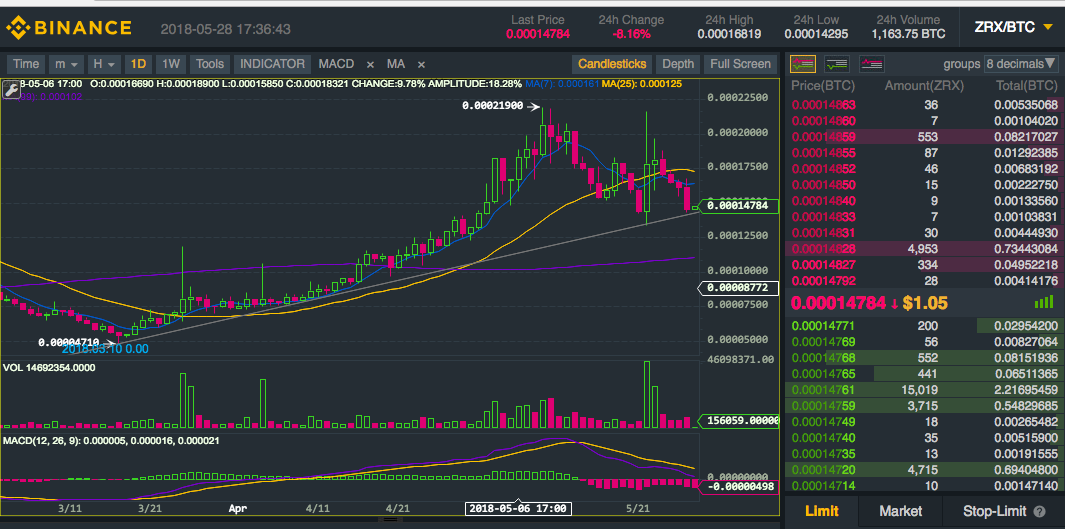The image size is (1065, 529).
Task: Click the buy amount 15,019
Action: [918, 390]
